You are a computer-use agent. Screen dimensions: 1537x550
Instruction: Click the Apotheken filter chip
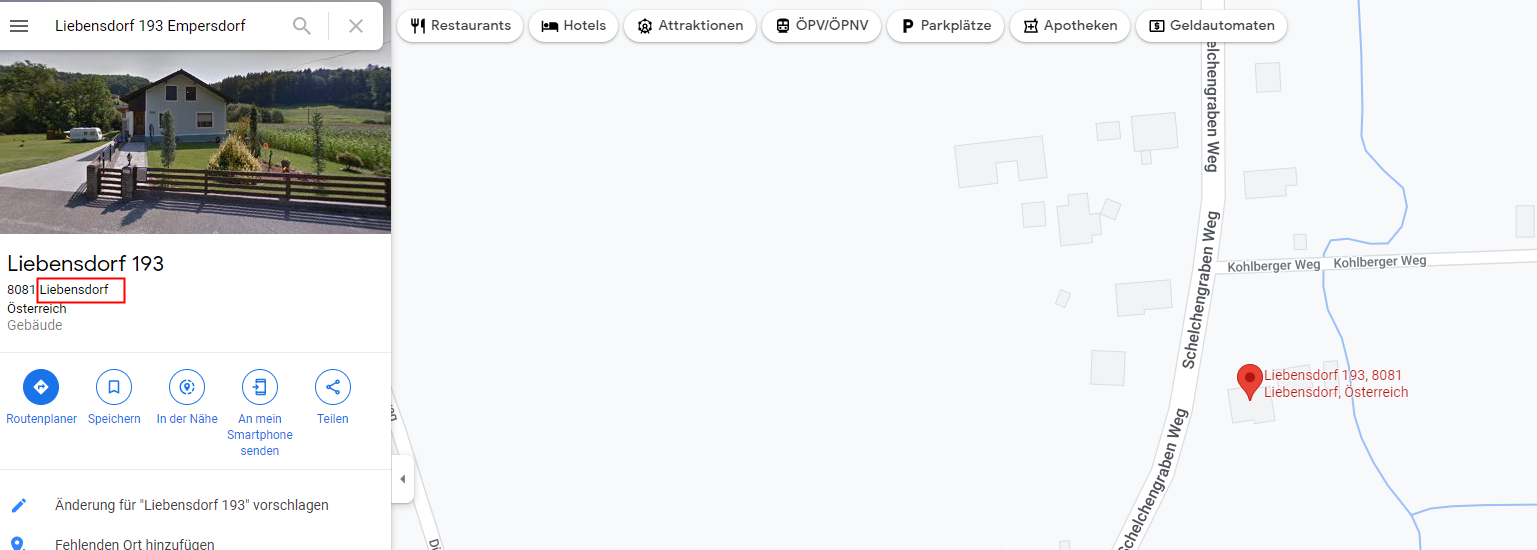(1070, 26)
